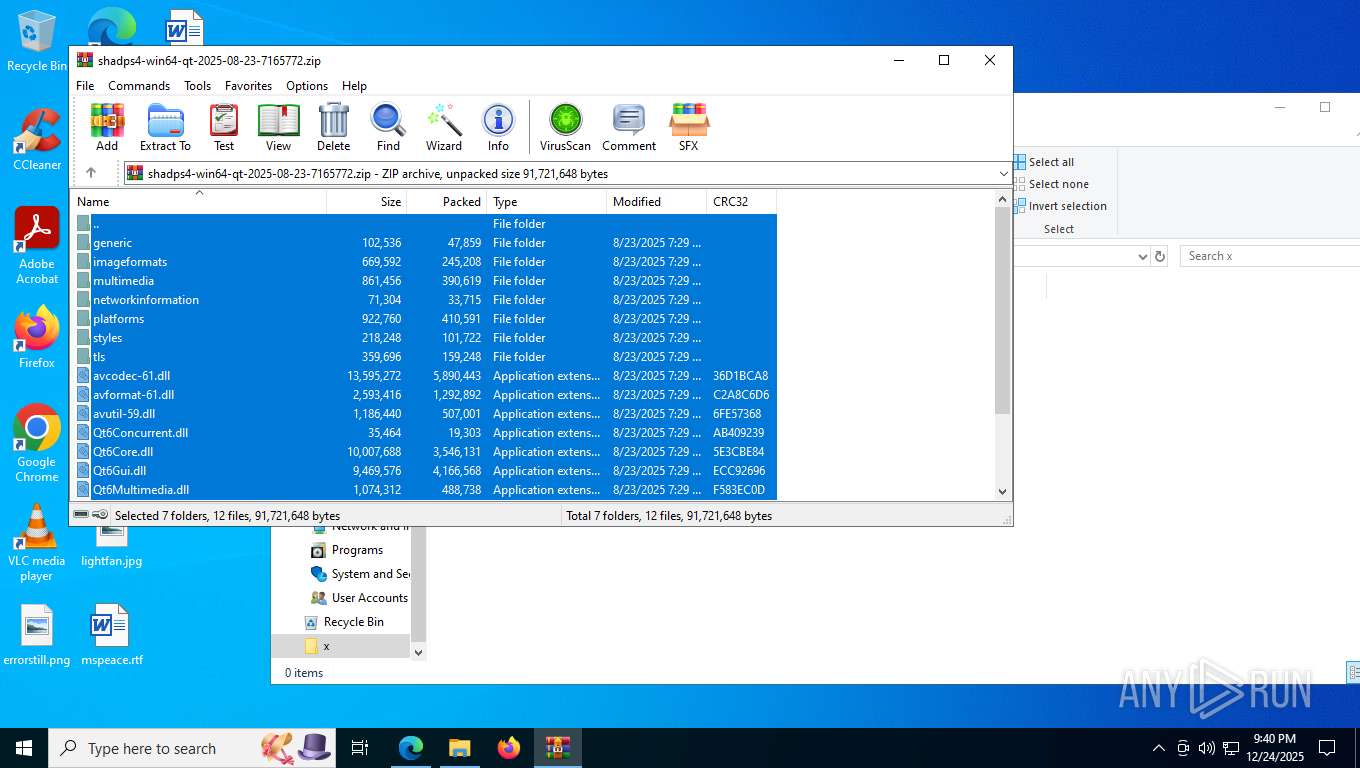Open Firefox from the taskbar
The image size is (1360, 768).
[x=509, y=748]
